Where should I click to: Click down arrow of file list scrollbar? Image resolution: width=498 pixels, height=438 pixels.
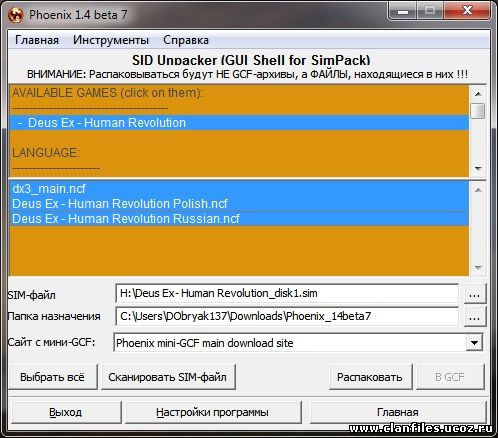pyautogui.click(x=478, y=267)
